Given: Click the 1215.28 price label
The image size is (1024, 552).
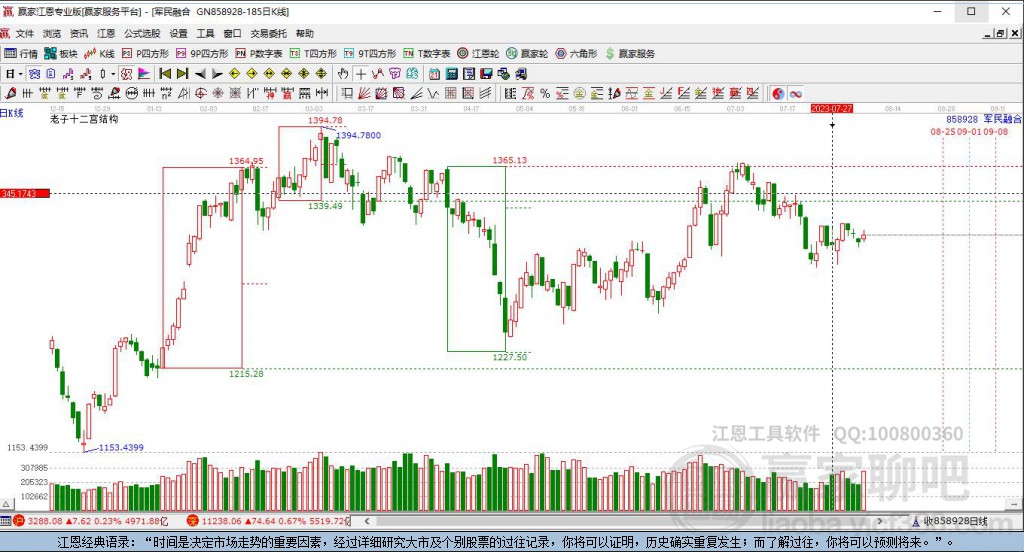Looking at the screenshot, I should tap(246, 374).
